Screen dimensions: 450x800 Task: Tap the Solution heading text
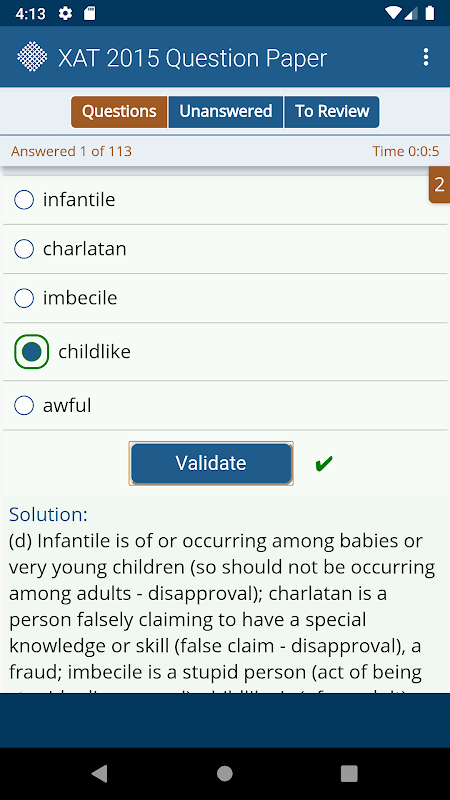(48, 514)
